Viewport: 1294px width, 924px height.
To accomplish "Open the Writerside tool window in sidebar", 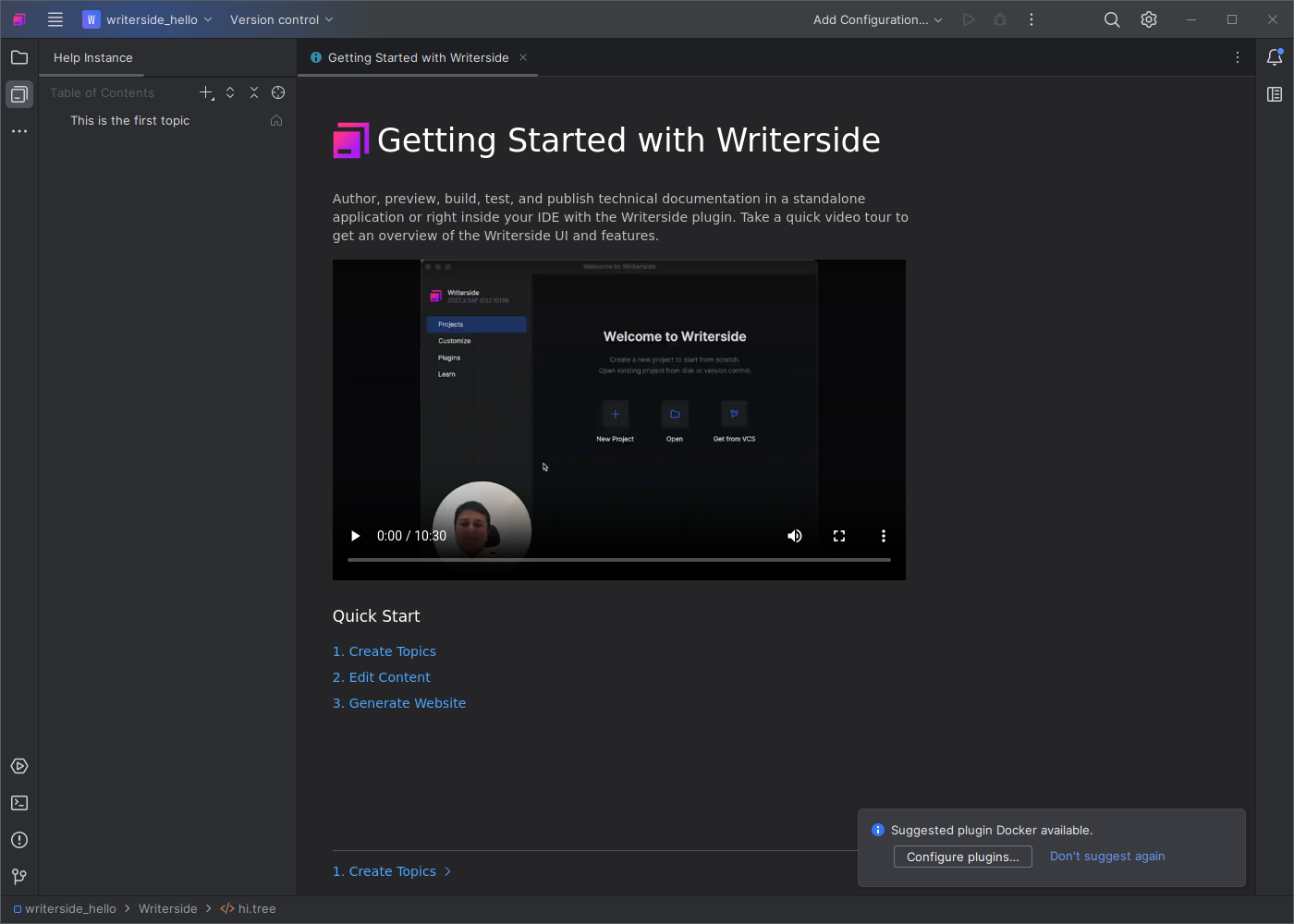I will (x=19, y=94).
